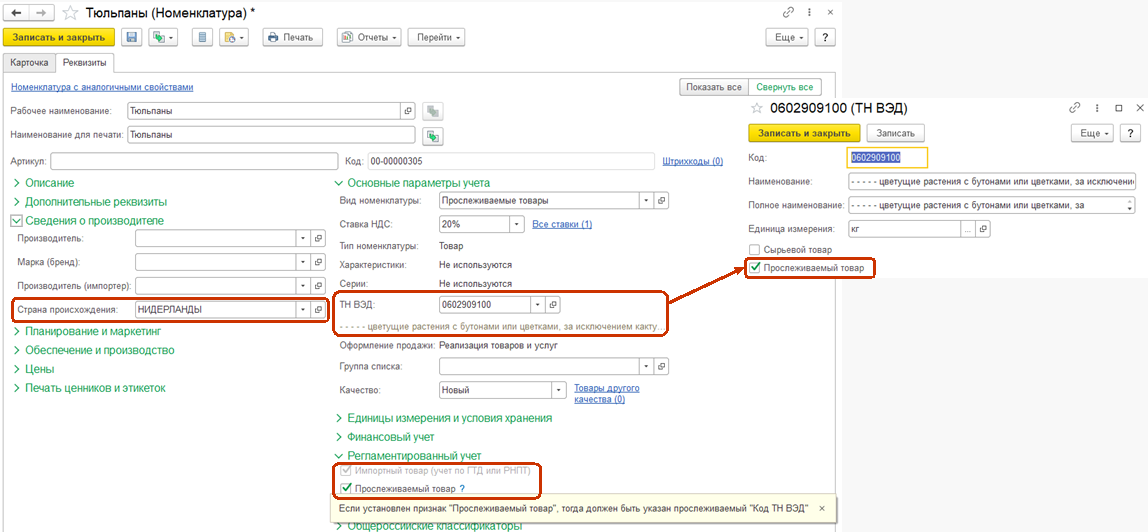Click the save (floppy disk) icon
1148x532 pixels.
pos(132,37)
